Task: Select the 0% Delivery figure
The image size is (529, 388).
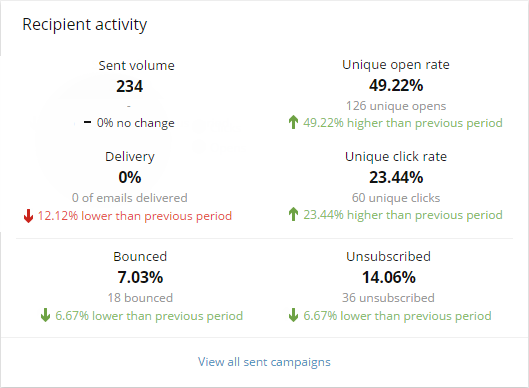Action: tap(130, 177)
